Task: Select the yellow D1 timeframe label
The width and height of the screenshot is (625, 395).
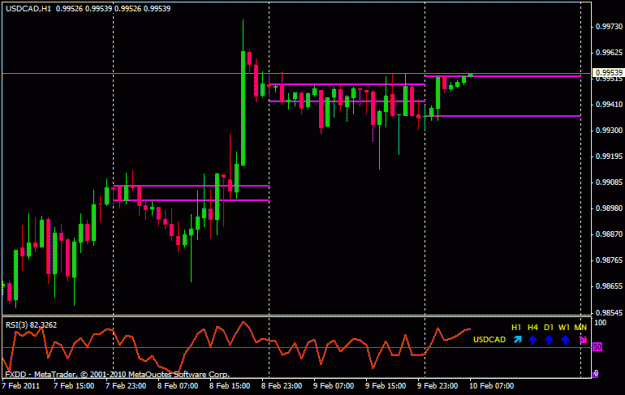Action: (x=548, y=327)
